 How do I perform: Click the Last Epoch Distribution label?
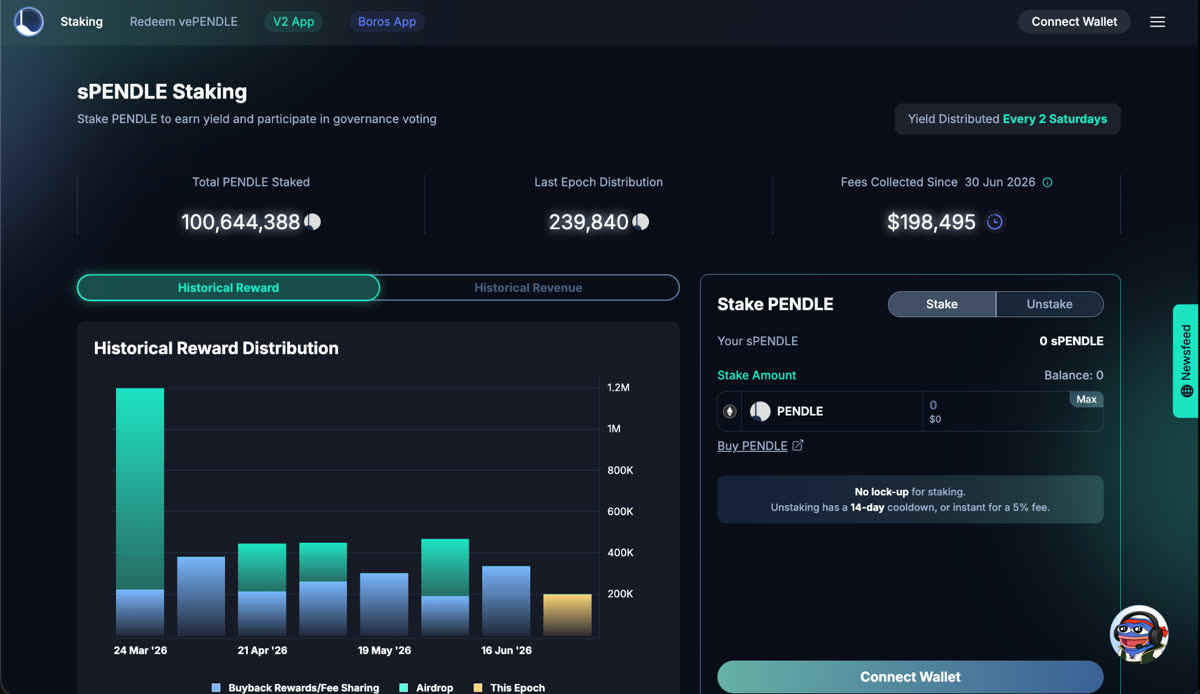599,182
